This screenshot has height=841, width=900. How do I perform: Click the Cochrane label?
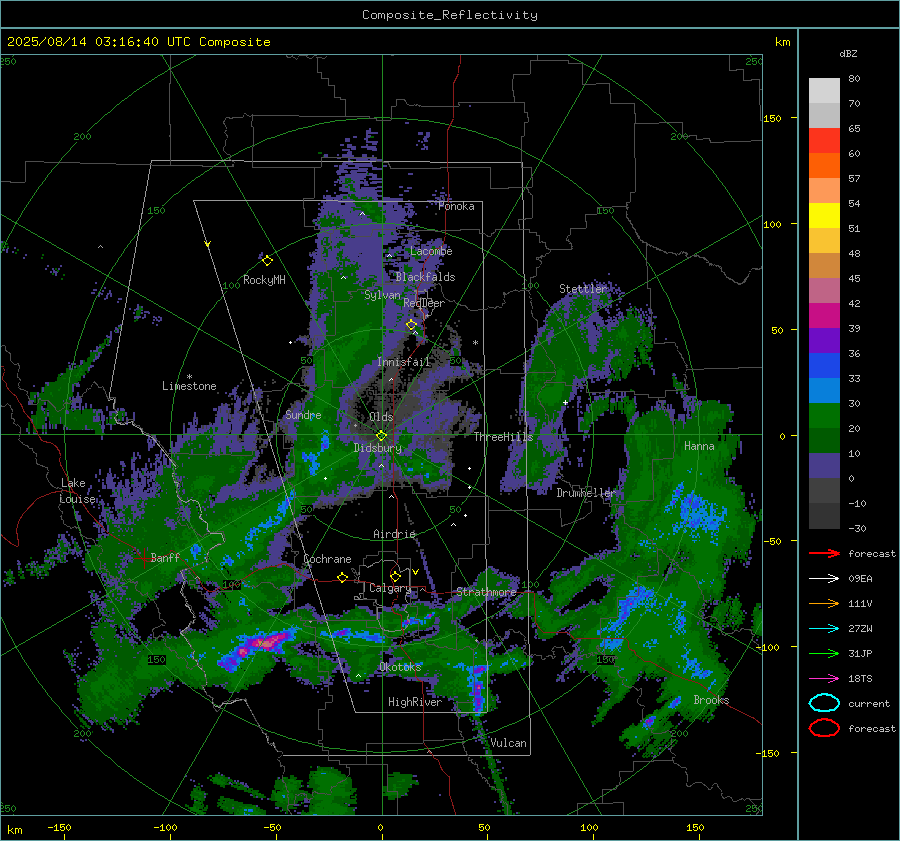(x=327, y=559)
